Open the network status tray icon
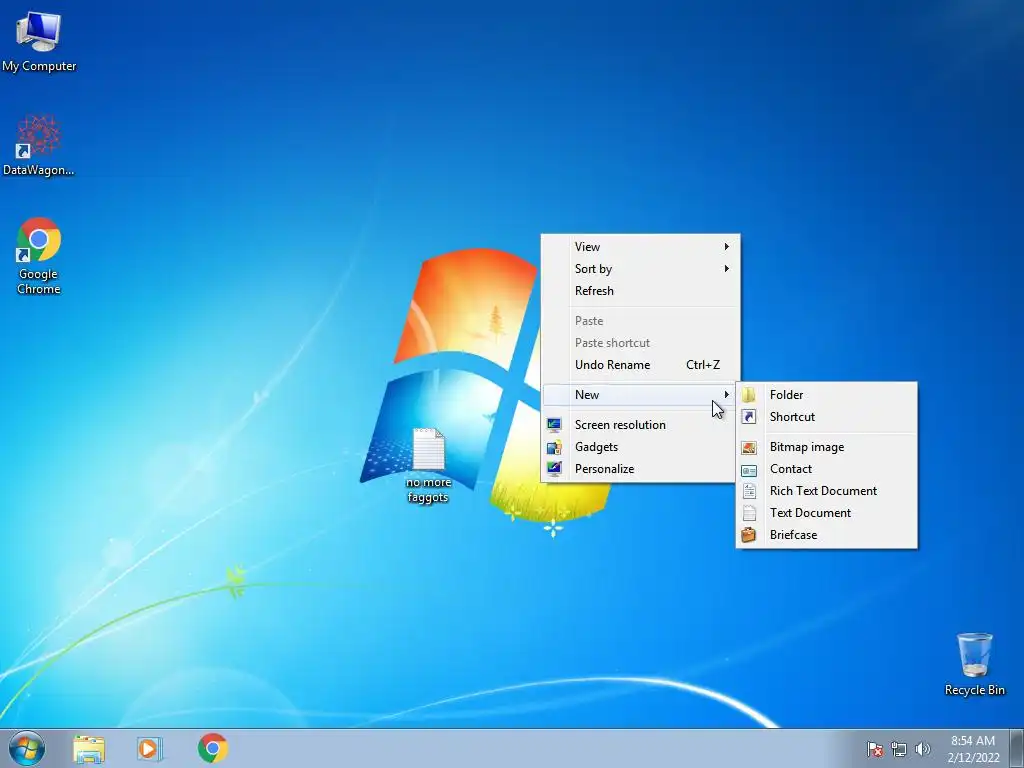This screenshot has height=768, width=1024. tap(899, 749)
